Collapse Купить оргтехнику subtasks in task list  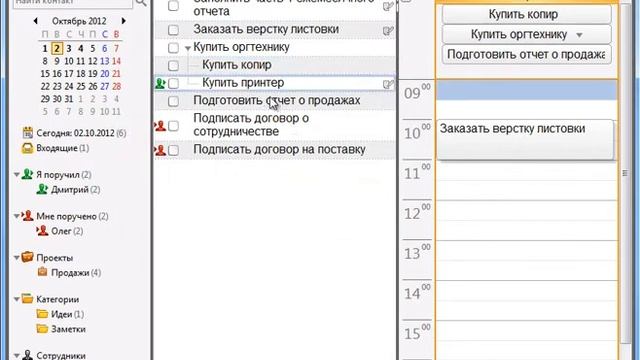(187, 48)
